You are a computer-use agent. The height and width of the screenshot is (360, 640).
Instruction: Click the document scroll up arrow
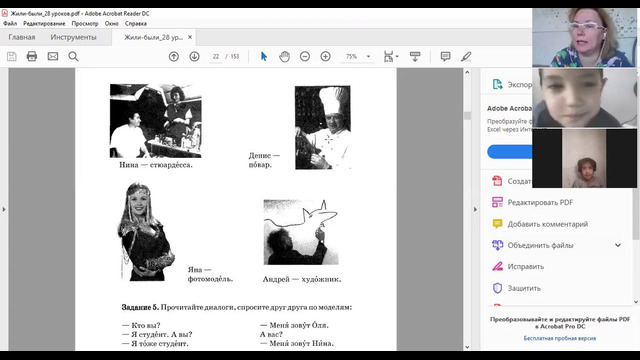[x=467, y=72]
